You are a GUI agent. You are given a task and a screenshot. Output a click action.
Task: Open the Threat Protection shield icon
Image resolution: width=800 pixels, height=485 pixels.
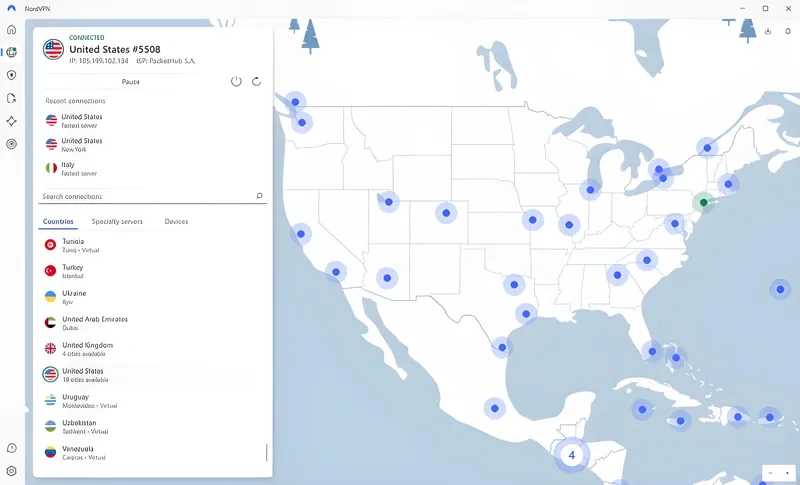pyautogui.click(x=11, y=75)
